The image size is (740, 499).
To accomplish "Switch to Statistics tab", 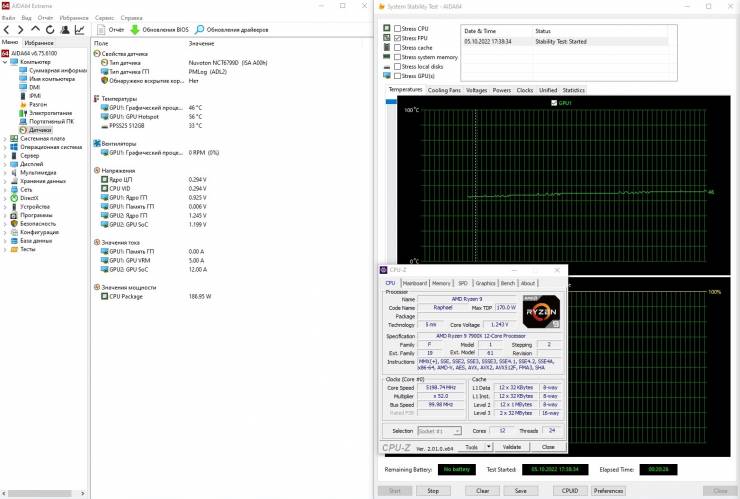I will click(x=573, y=90).
